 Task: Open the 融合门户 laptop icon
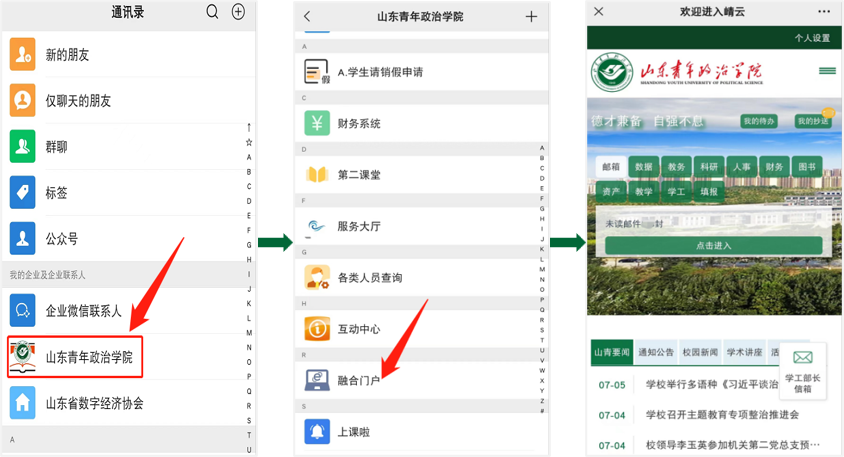pos(317,380)
